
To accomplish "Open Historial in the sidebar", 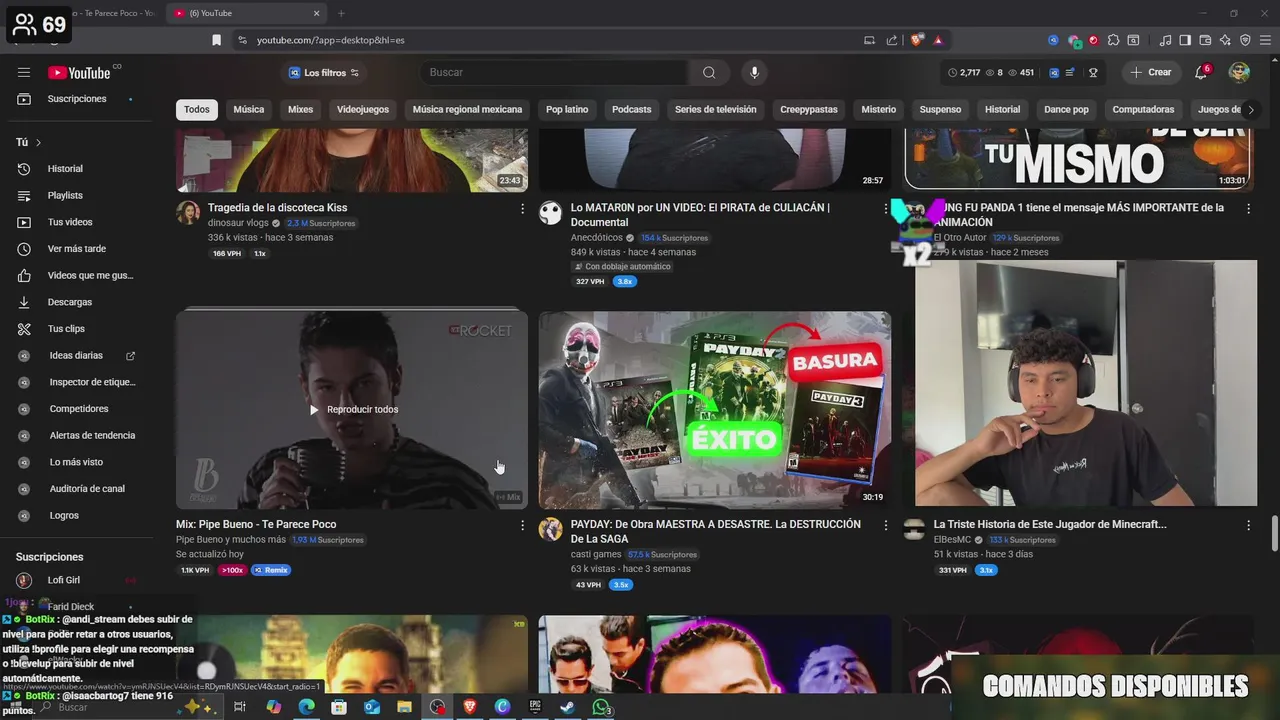I will (x=79, y=169).
